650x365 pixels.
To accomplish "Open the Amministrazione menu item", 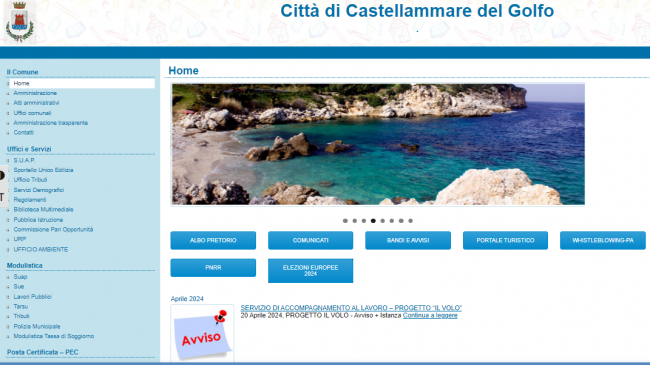I will point(35,93).
